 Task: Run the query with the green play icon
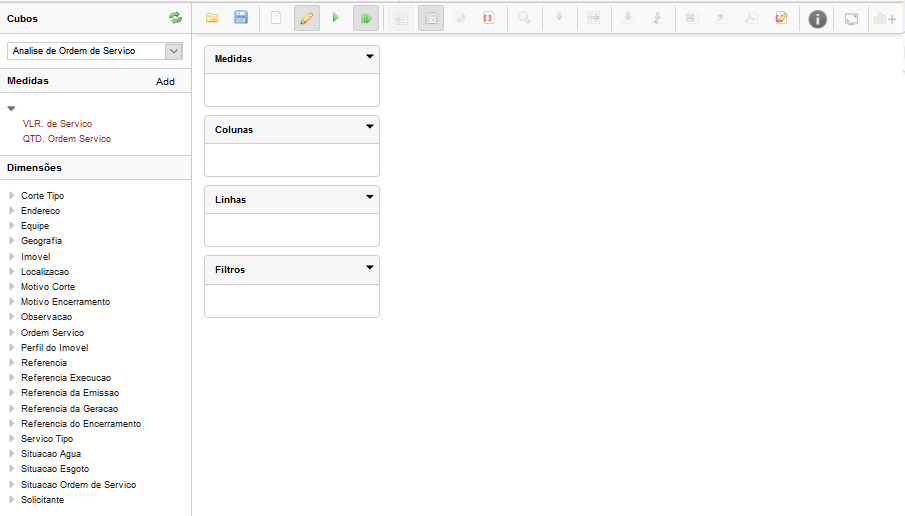point(336,18)
